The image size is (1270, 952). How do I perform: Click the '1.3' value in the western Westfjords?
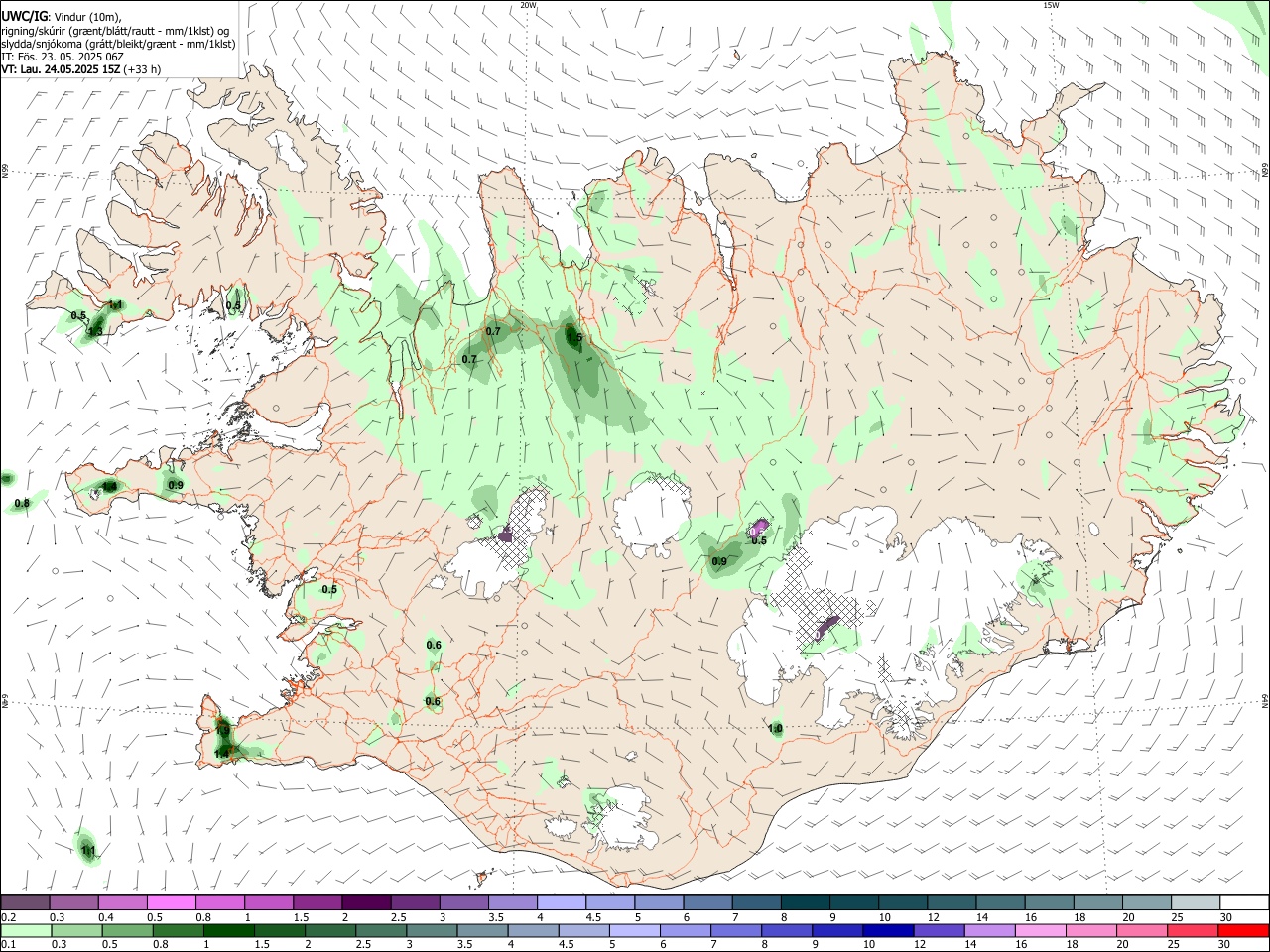tap(96, 332)
